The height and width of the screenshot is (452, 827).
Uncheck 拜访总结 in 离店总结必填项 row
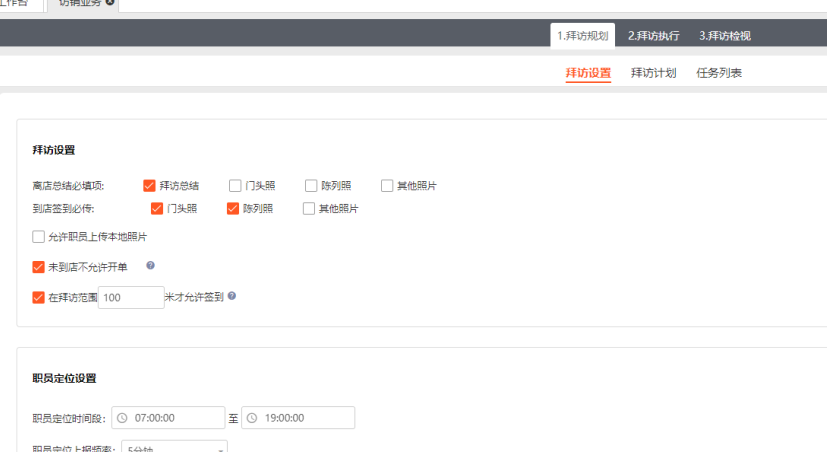coord(149,185)
